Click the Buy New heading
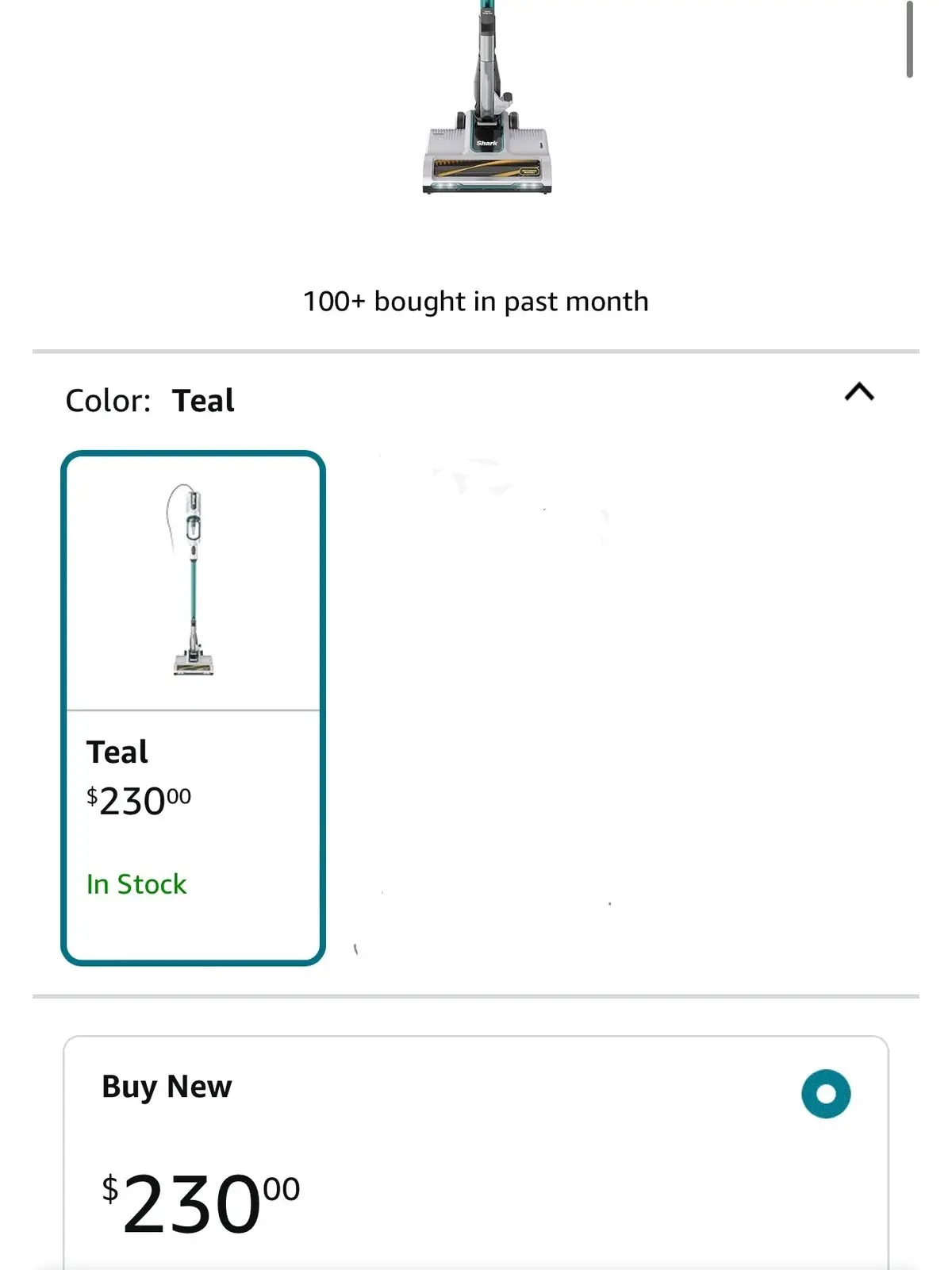Screen dimensions: 952x1270 coord(164,1087)
